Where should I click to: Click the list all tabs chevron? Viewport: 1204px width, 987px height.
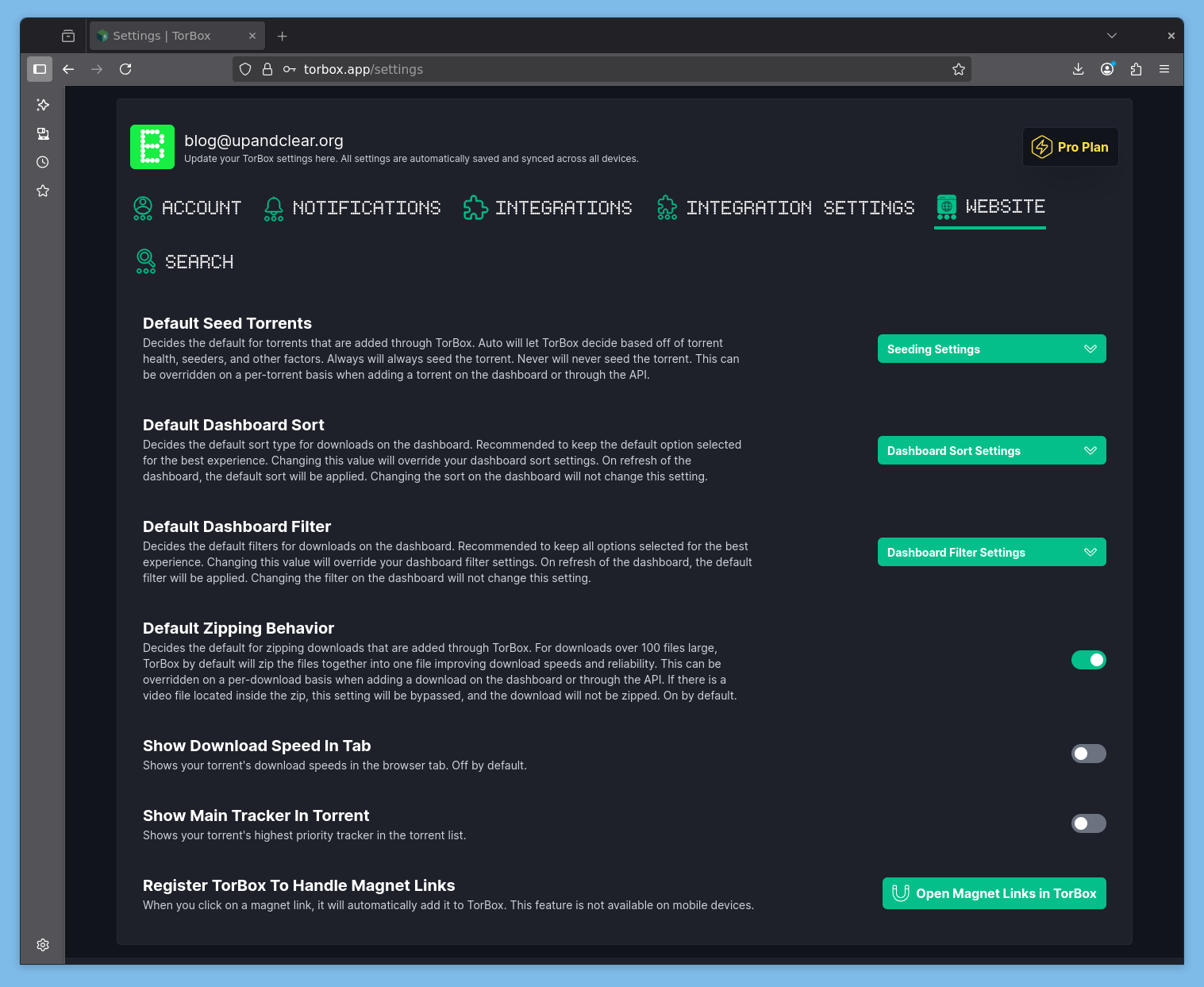tap(1112, 36)
